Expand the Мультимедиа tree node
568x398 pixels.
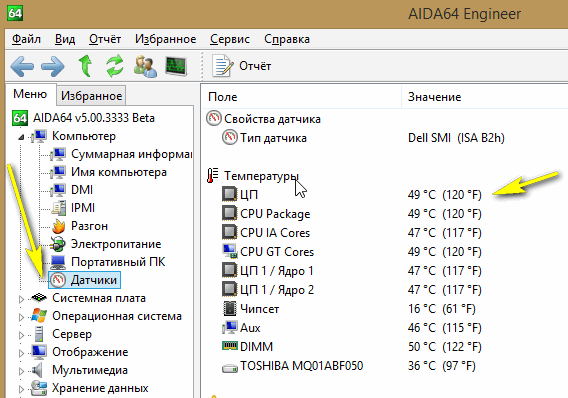coord(21,371)
